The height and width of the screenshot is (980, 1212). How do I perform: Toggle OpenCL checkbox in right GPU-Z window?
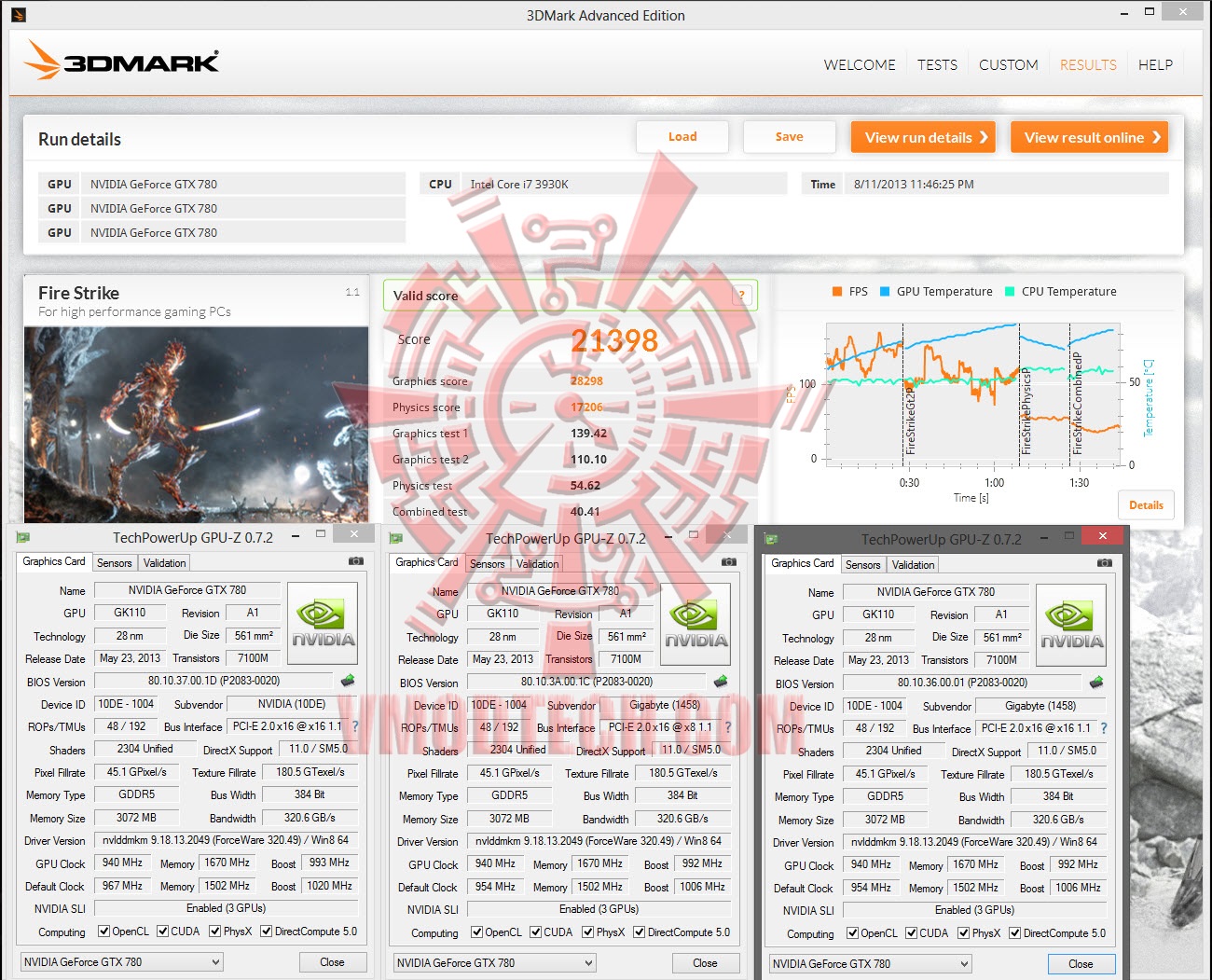852,933
